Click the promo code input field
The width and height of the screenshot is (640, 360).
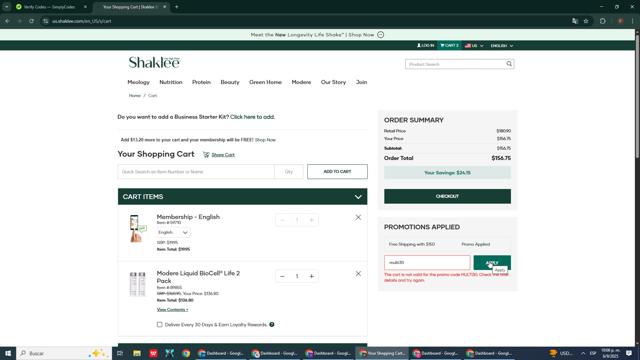[x=427, y=262]
